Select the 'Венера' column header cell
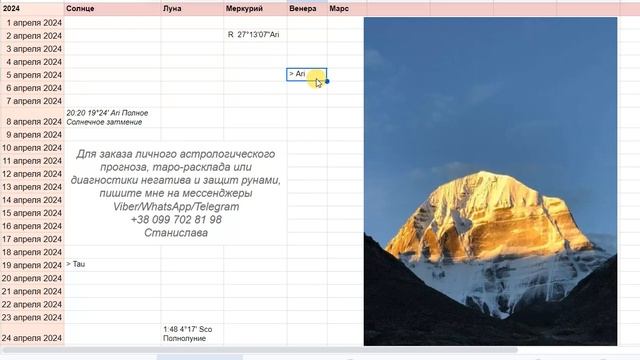 [x=307, y=9]
